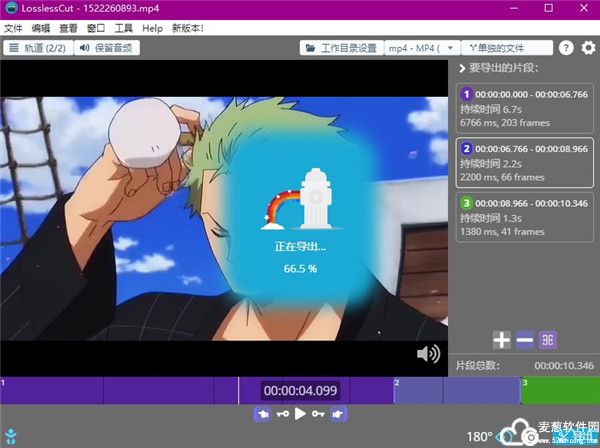Click green timeline segment 3 block
The height and width of the screenshot is (448, 600).
click(x=561, y=391)
